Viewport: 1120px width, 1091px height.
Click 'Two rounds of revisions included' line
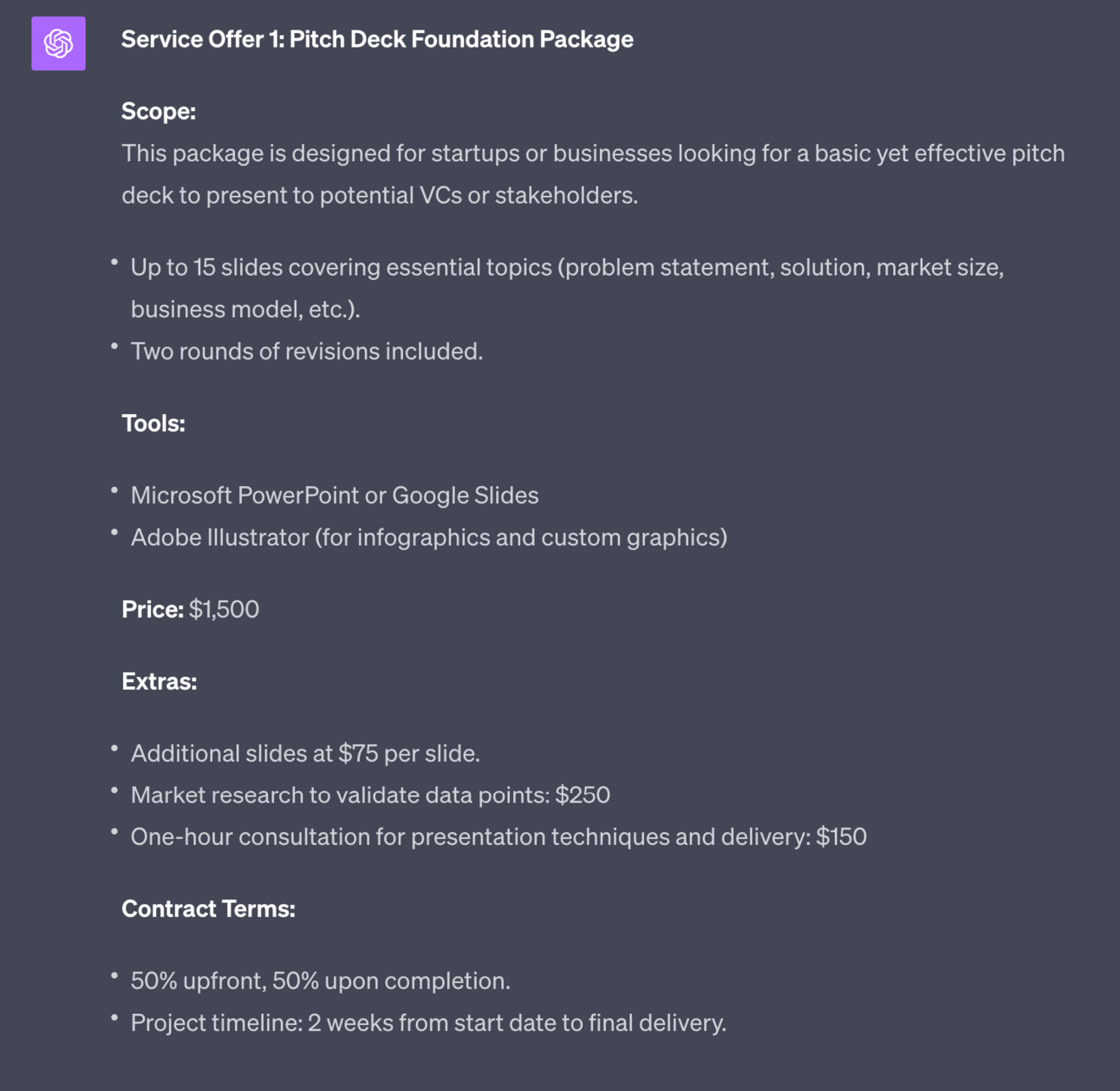point(307,351)
